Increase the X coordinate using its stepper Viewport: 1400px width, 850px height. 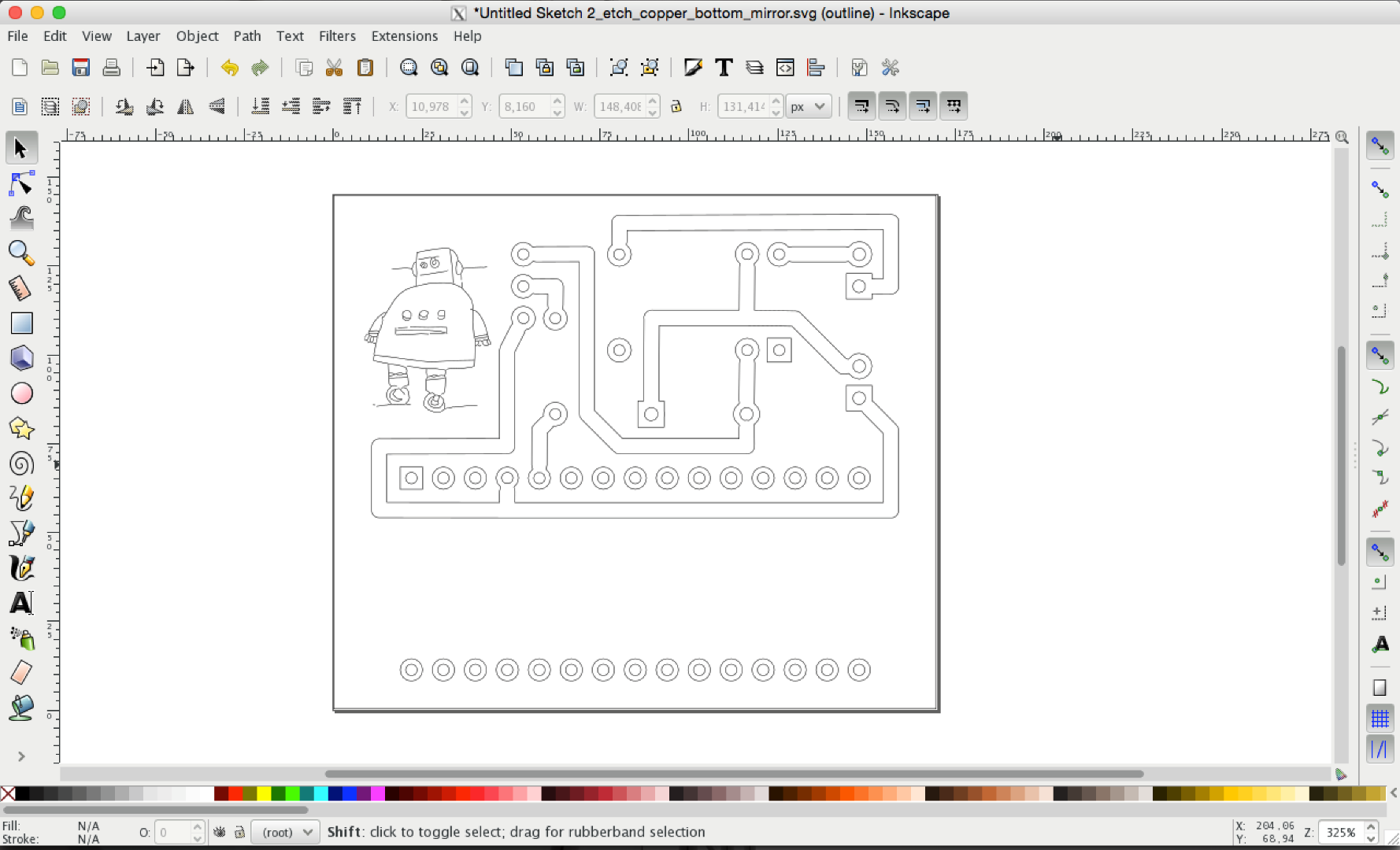464,101
